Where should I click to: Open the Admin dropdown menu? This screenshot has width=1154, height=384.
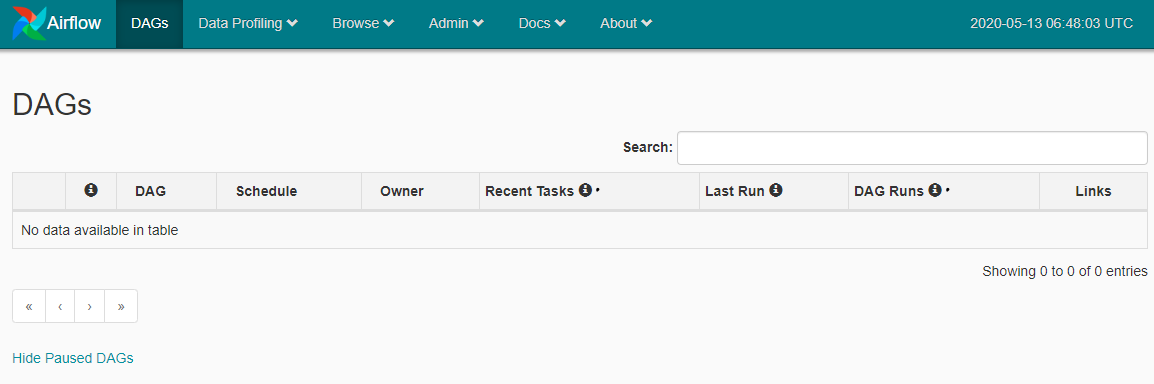pyautogui.click(x=456, y=24)
